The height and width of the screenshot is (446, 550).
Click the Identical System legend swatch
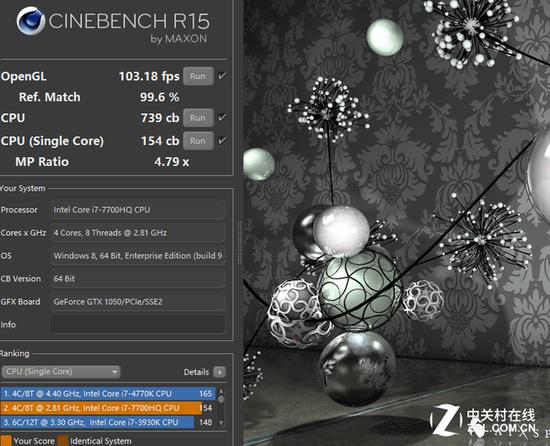(63, 441)
